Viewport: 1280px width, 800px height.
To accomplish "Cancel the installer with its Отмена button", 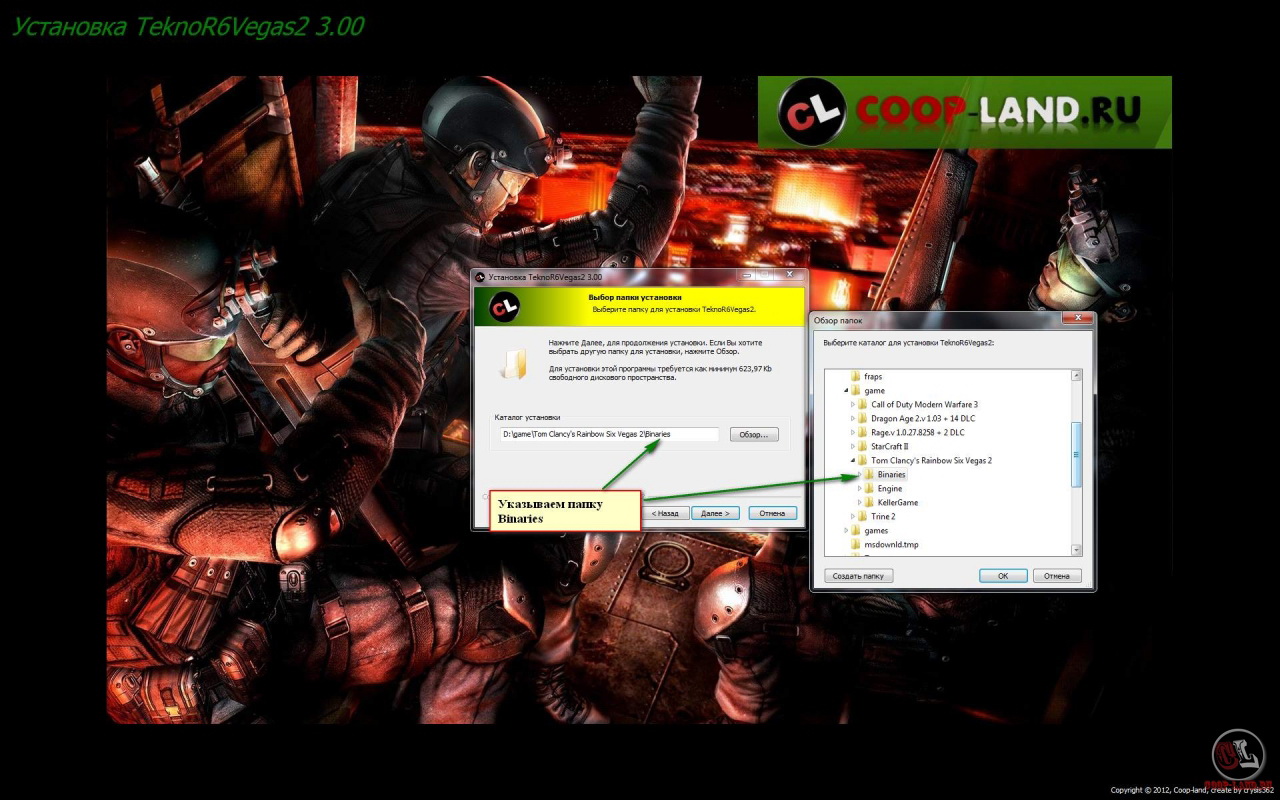I will pyautogui.click(x=772, y=513).
